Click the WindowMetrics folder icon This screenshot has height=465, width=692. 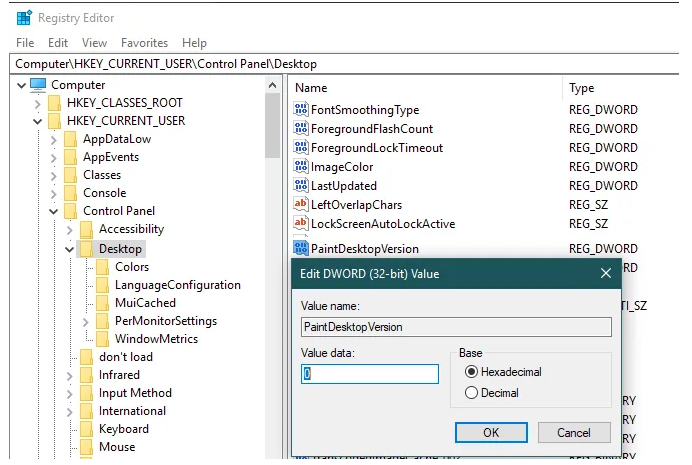[102, 339]
